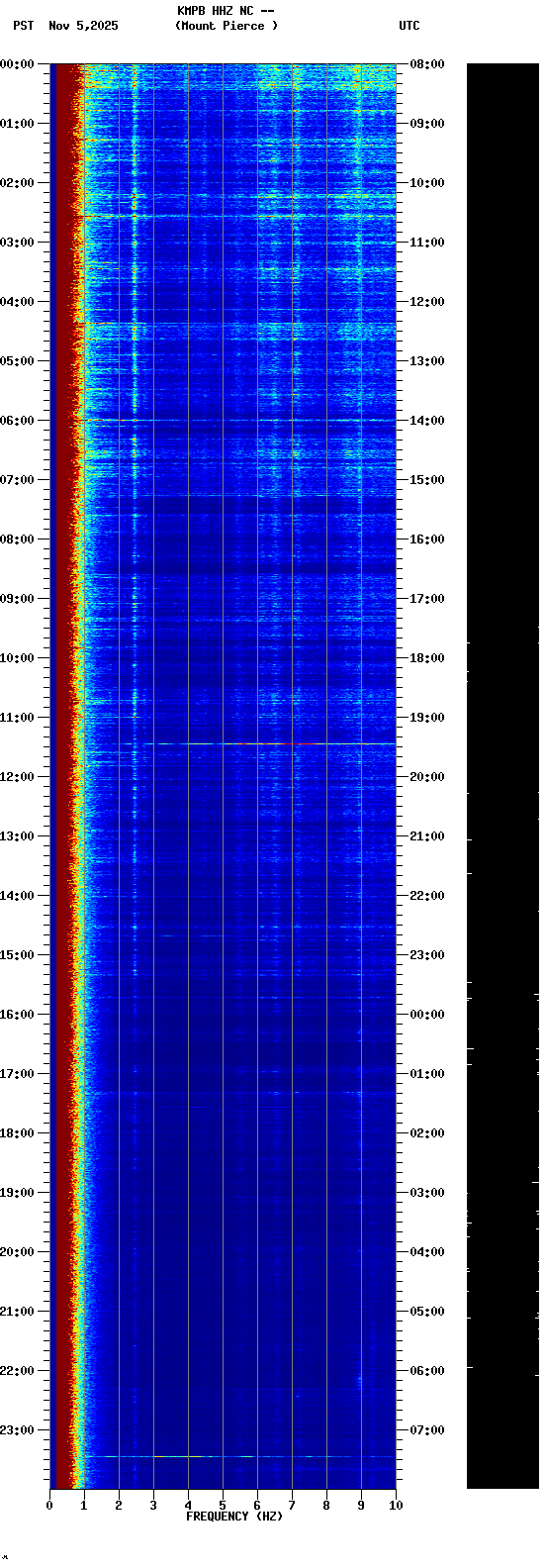Viewport: 546px width, 1568px height.
Task: Click the PST time label '04:00'
Action: coord(17,302)
